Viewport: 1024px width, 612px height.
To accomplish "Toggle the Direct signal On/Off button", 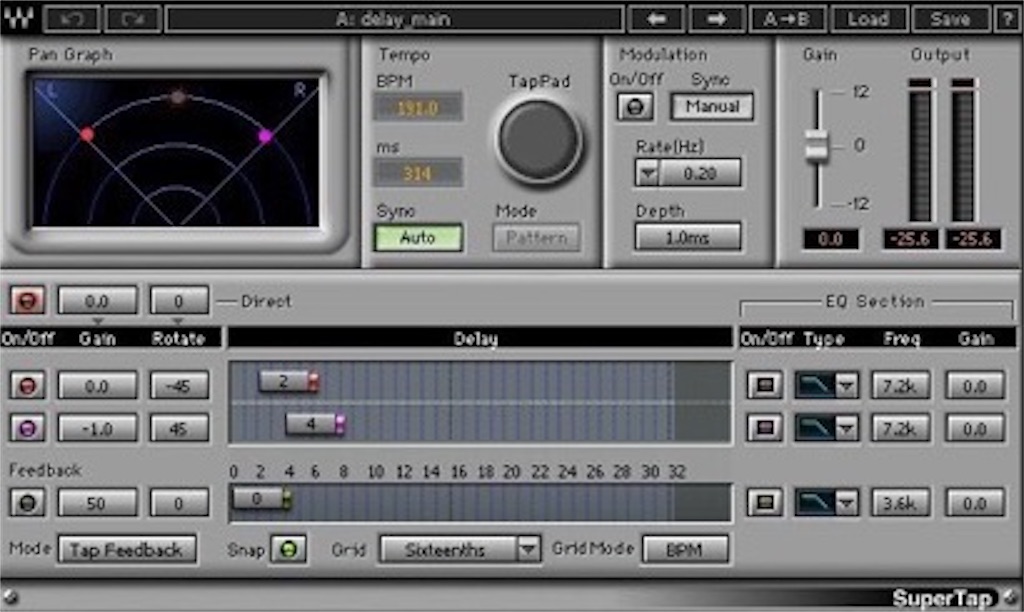I will [27, 301].
